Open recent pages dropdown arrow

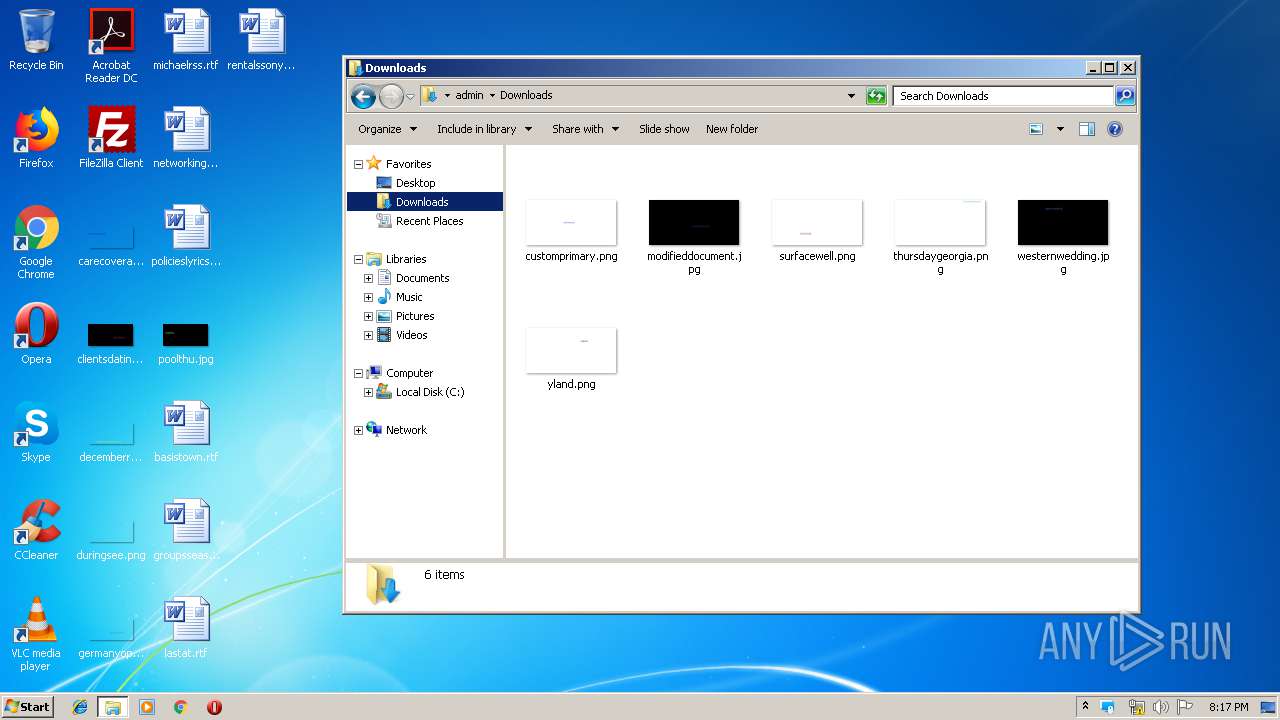tap(410, 97)
